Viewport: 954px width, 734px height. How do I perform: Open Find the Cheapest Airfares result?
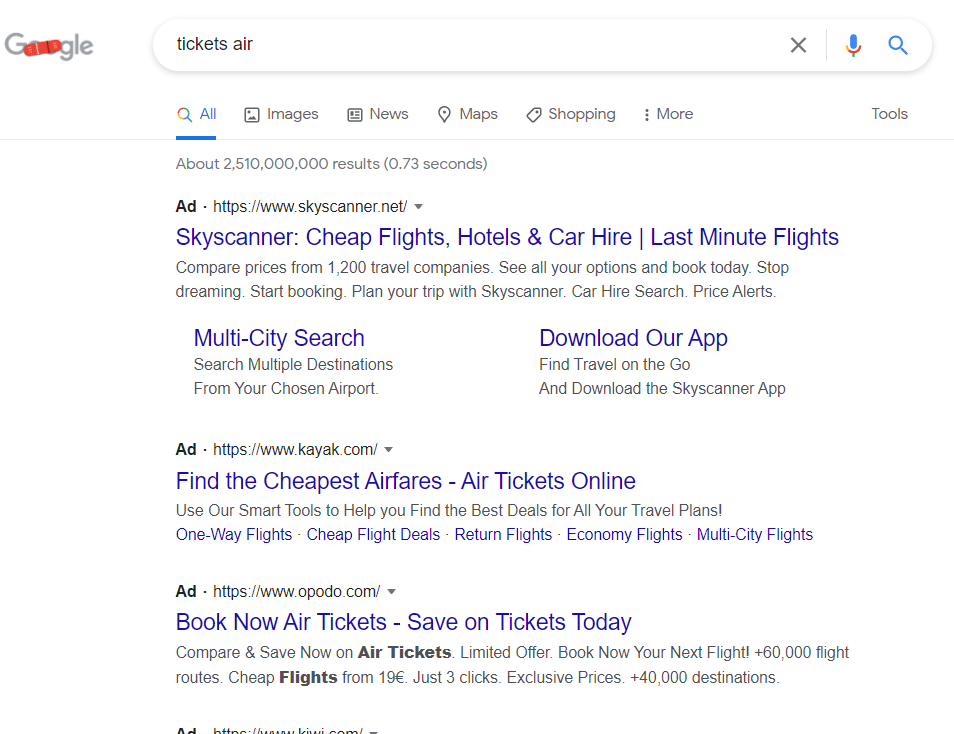coord(405,481)
